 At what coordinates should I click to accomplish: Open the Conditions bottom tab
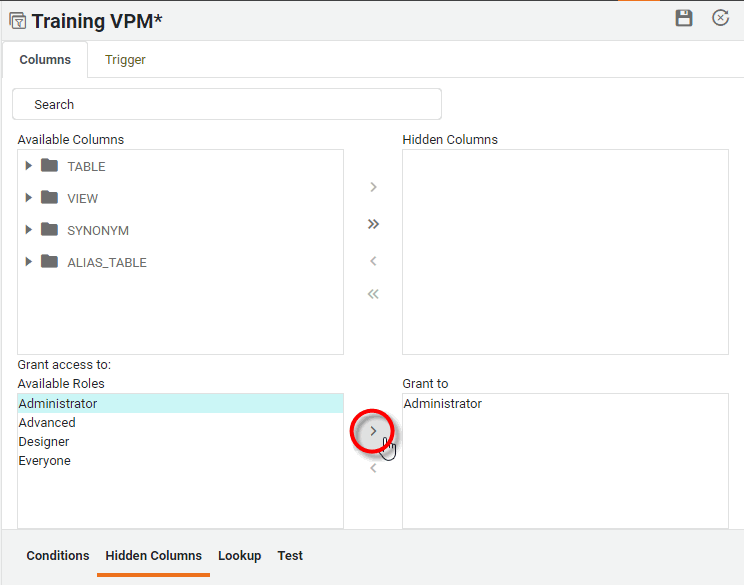coord(58,556)
